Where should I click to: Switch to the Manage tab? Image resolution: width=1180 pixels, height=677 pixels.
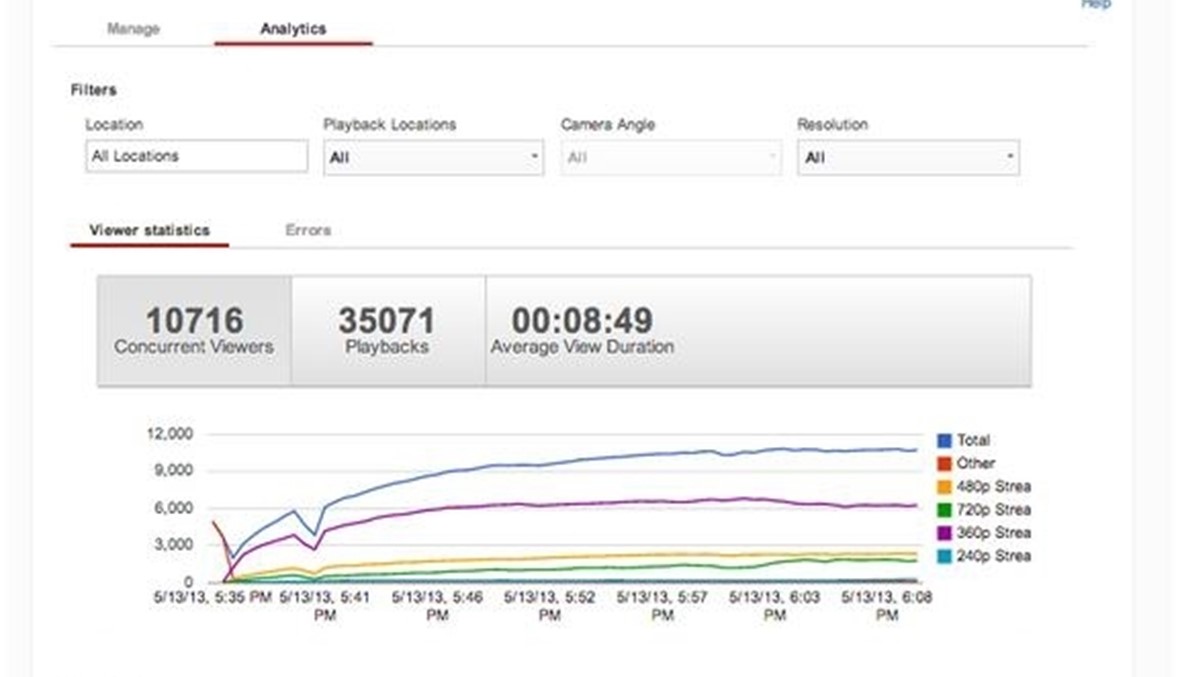point(133,29)
